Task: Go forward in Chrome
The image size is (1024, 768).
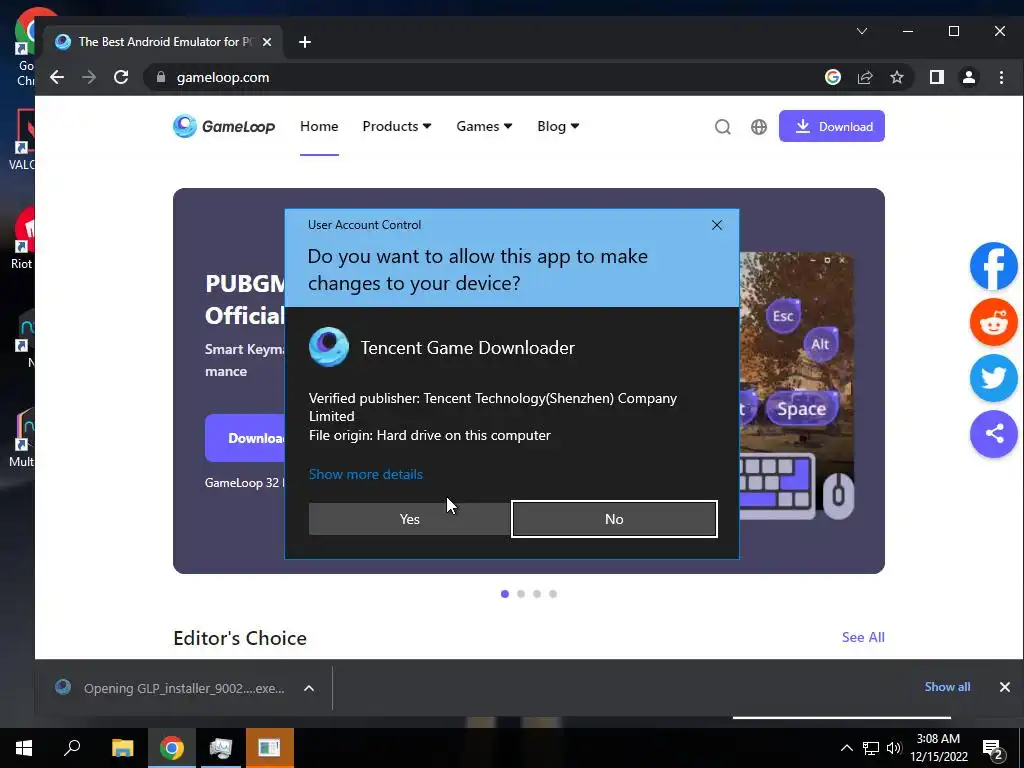Action: (89, 77)
